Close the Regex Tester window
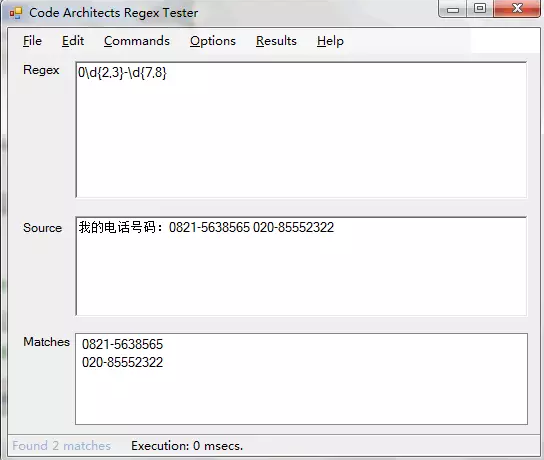Viewport: 544px width, 460px height. pyautogui.click(x=517, y=9)
